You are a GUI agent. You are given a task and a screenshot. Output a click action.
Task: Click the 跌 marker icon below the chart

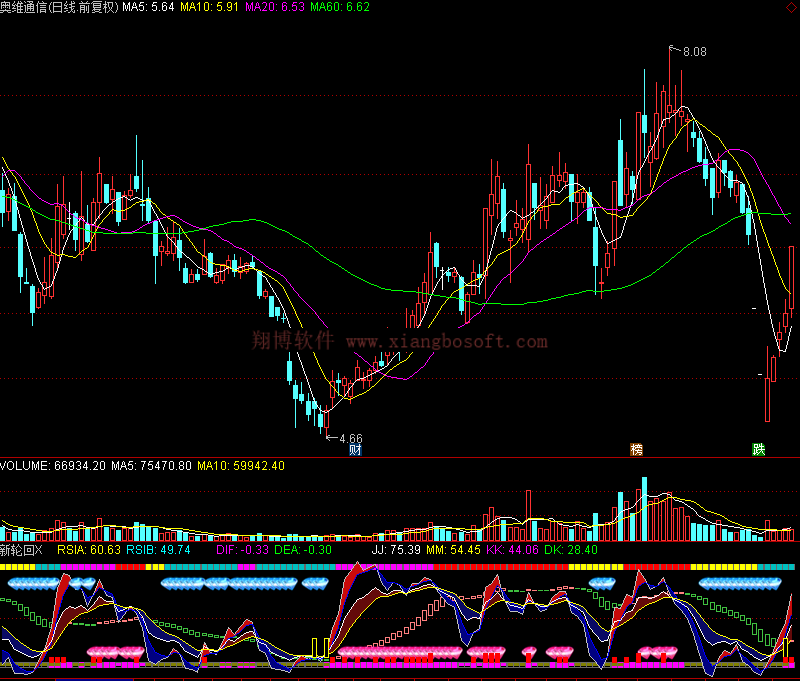click(759, 449)
